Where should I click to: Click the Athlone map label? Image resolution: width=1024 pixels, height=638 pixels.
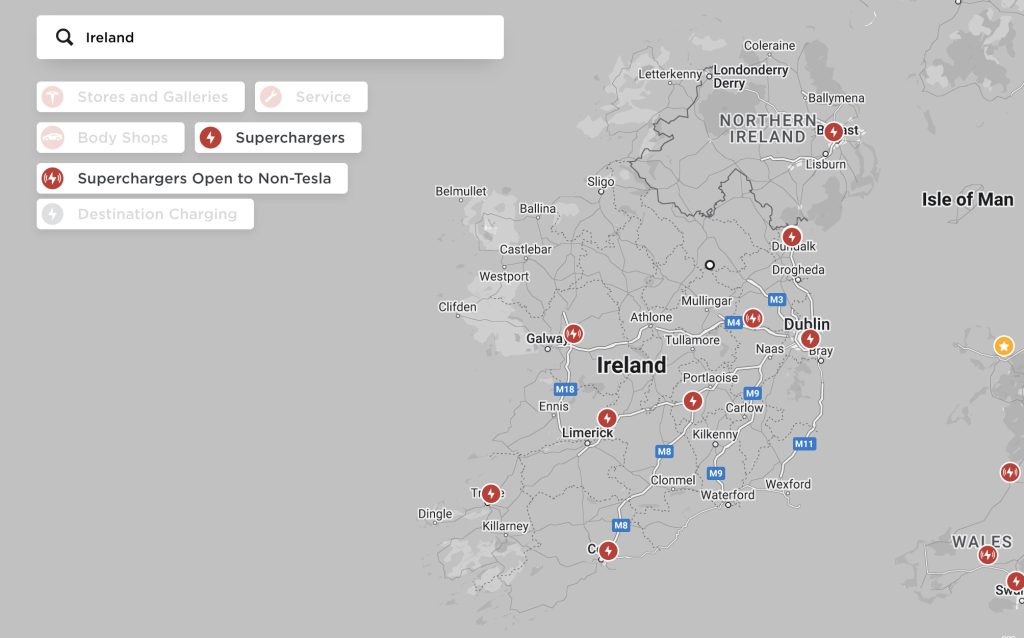coord(651,317)
